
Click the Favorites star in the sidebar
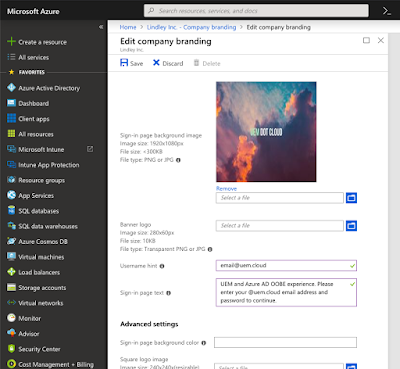coord(11,72)
